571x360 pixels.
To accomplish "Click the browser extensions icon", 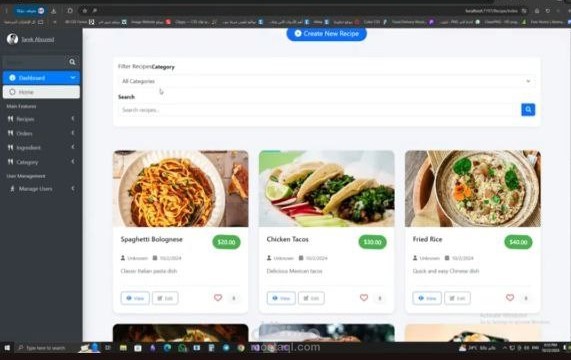I will pos(70,11).
